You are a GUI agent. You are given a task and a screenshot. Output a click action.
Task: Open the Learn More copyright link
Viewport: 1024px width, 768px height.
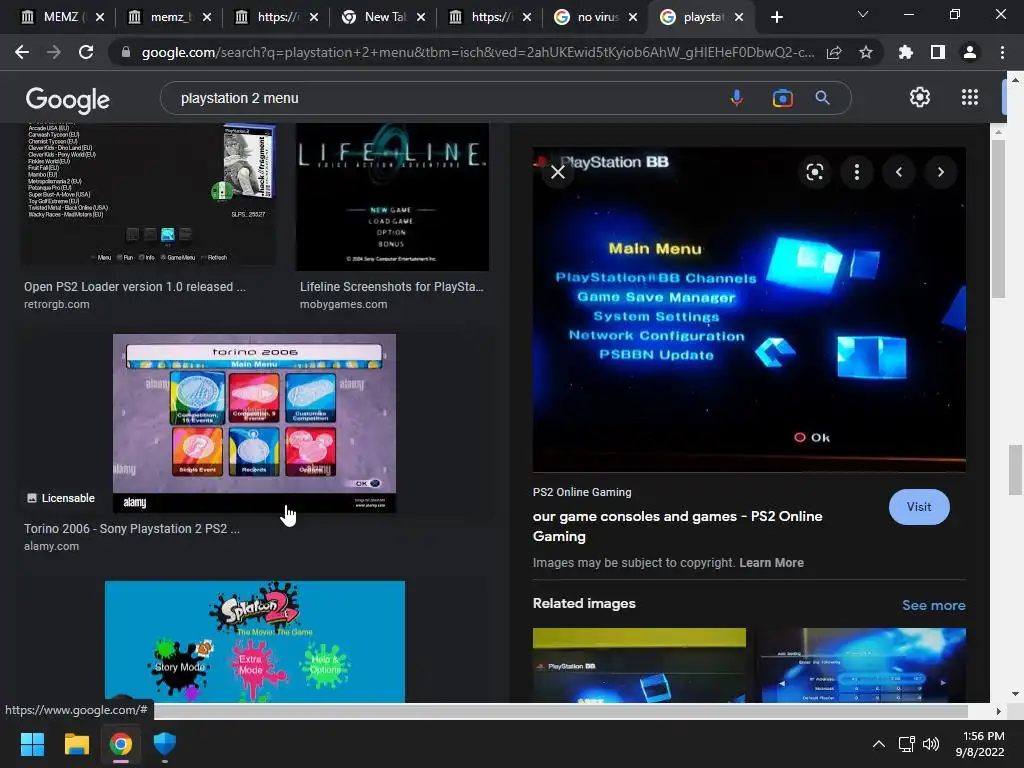click(771, 563)
